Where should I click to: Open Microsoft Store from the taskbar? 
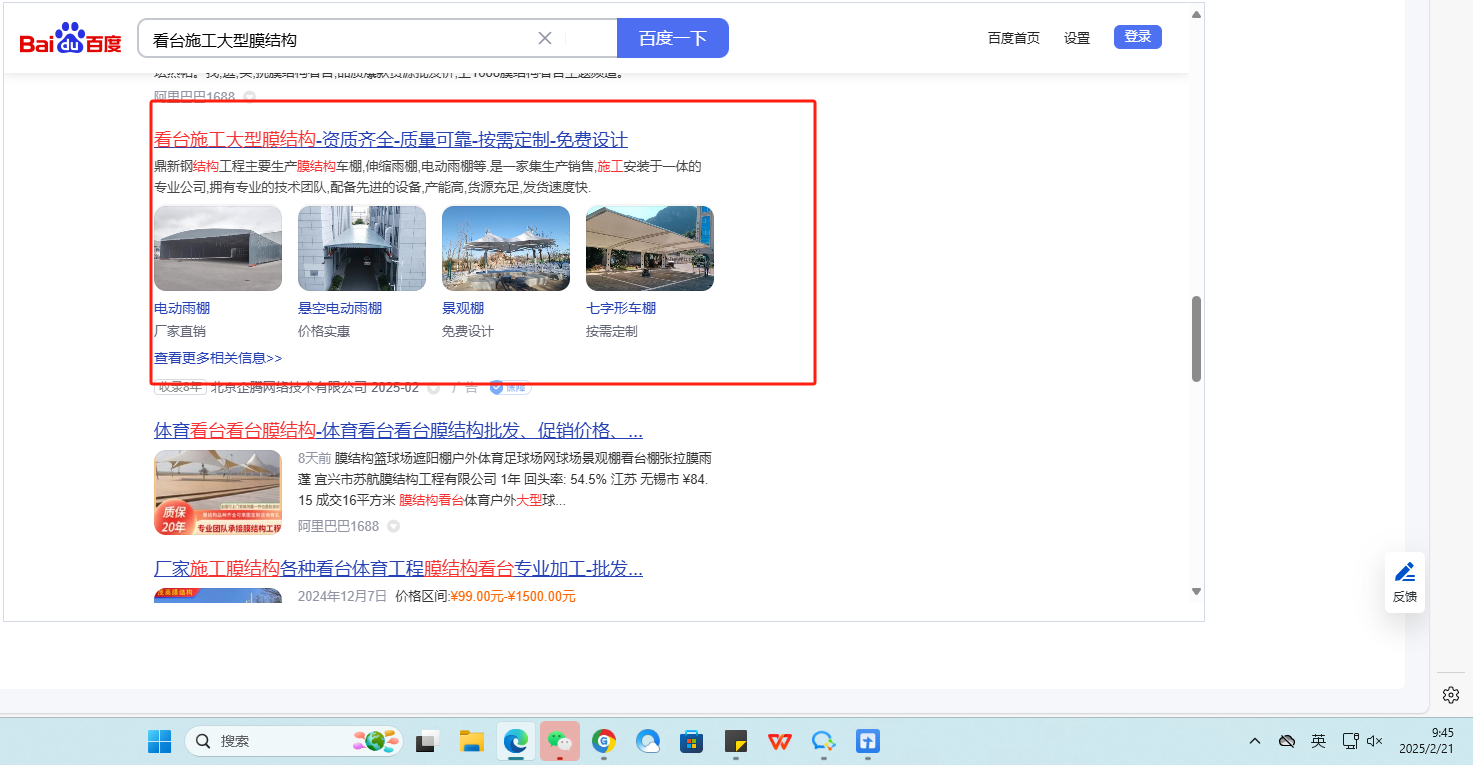[x=691, y=741]
